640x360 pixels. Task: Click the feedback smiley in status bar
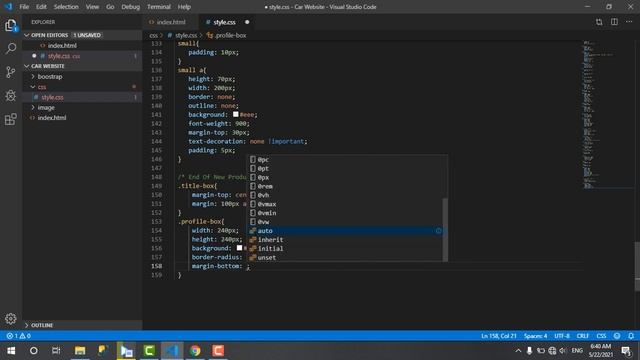pos(617,336)
